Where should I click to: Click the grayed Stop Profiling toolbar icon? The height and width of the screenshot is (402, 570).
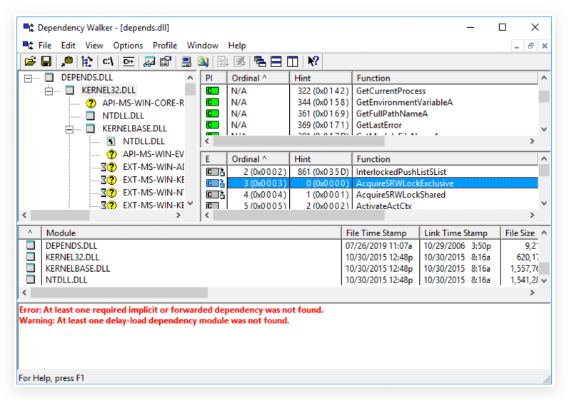pos(239,61)
